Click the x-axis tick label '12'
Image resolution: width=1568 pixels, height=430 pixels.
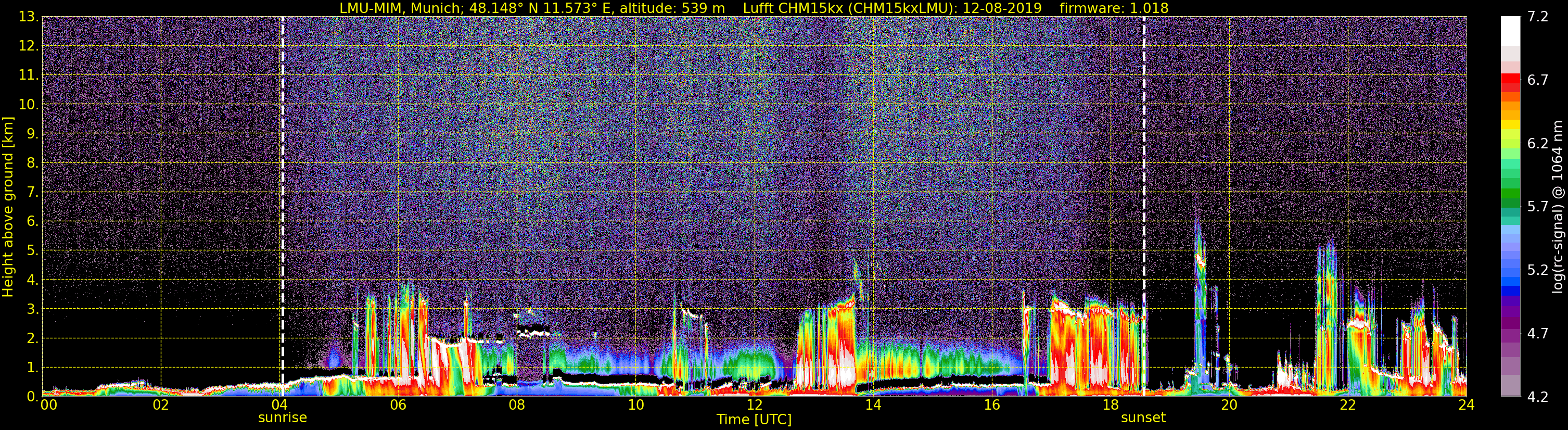754,406
